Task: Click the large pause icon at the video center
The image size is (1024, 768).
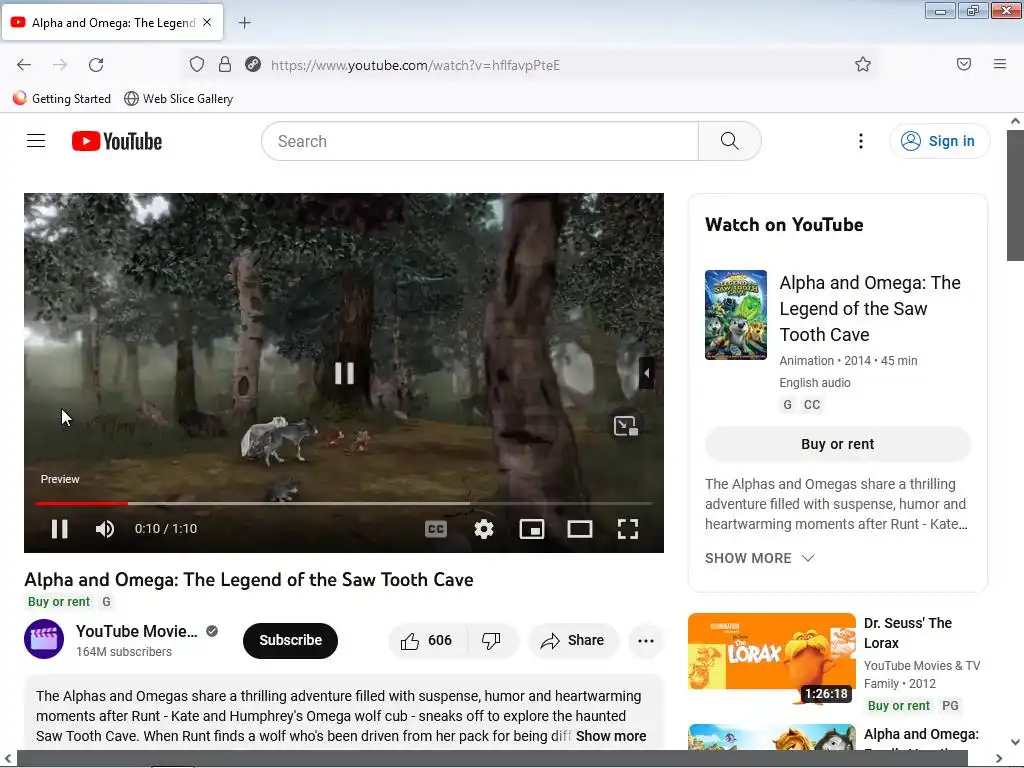Action: (344, 373)
